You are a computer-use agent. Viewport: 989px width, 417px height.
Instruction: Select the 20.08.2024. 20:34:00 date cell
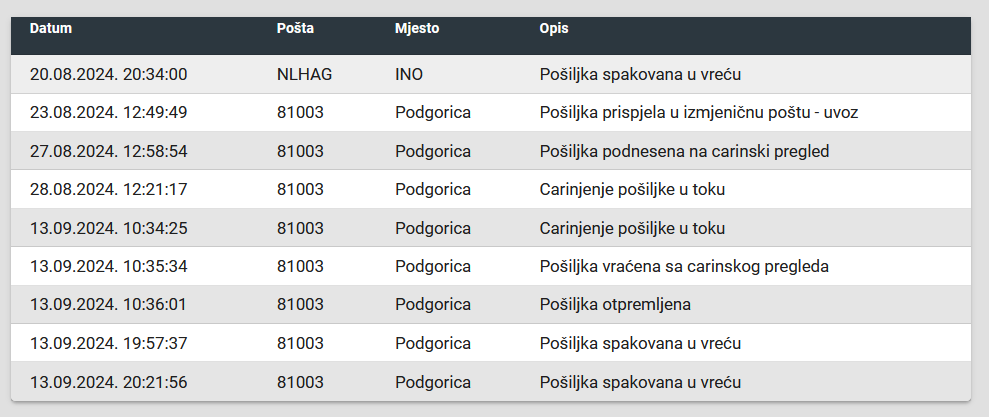coord(108,74)
